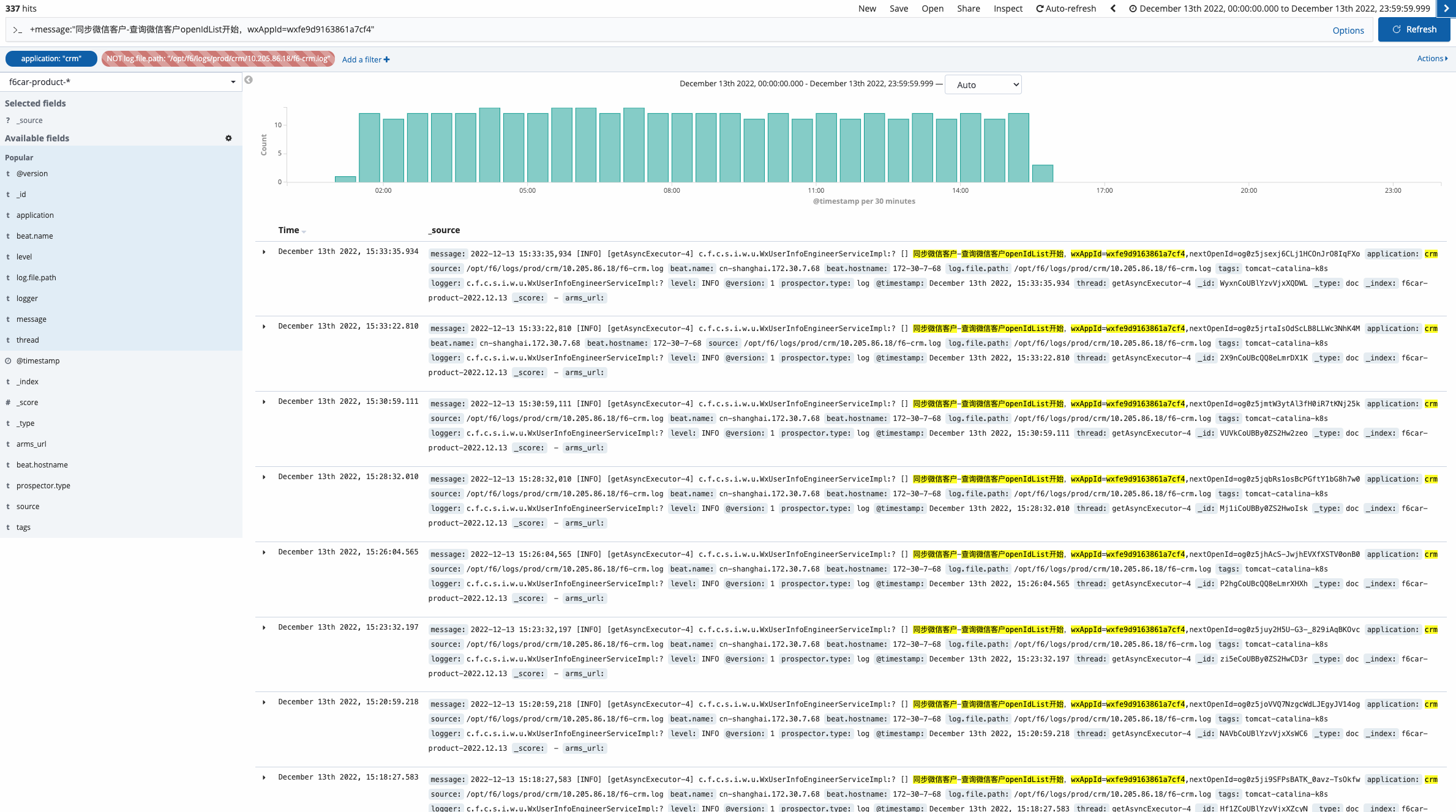
Task: Click the histogram bar at 02:00
Action: [x=394, y=151]
